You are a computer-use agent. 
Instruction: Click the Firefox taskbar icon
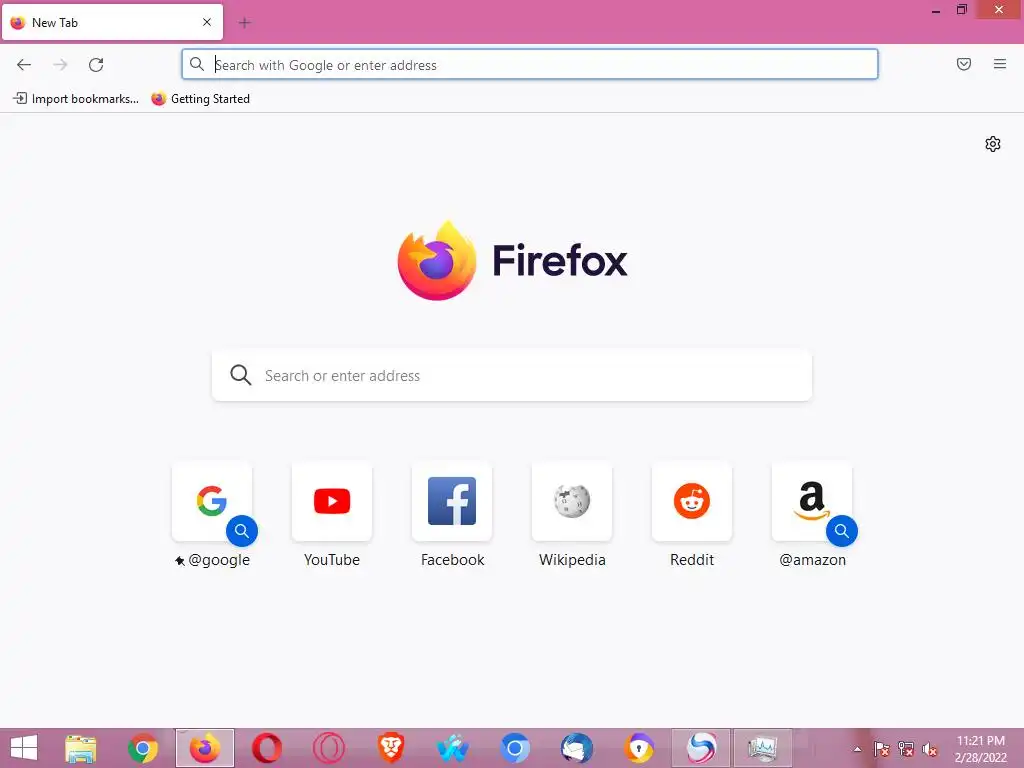[x=205, y=748]
